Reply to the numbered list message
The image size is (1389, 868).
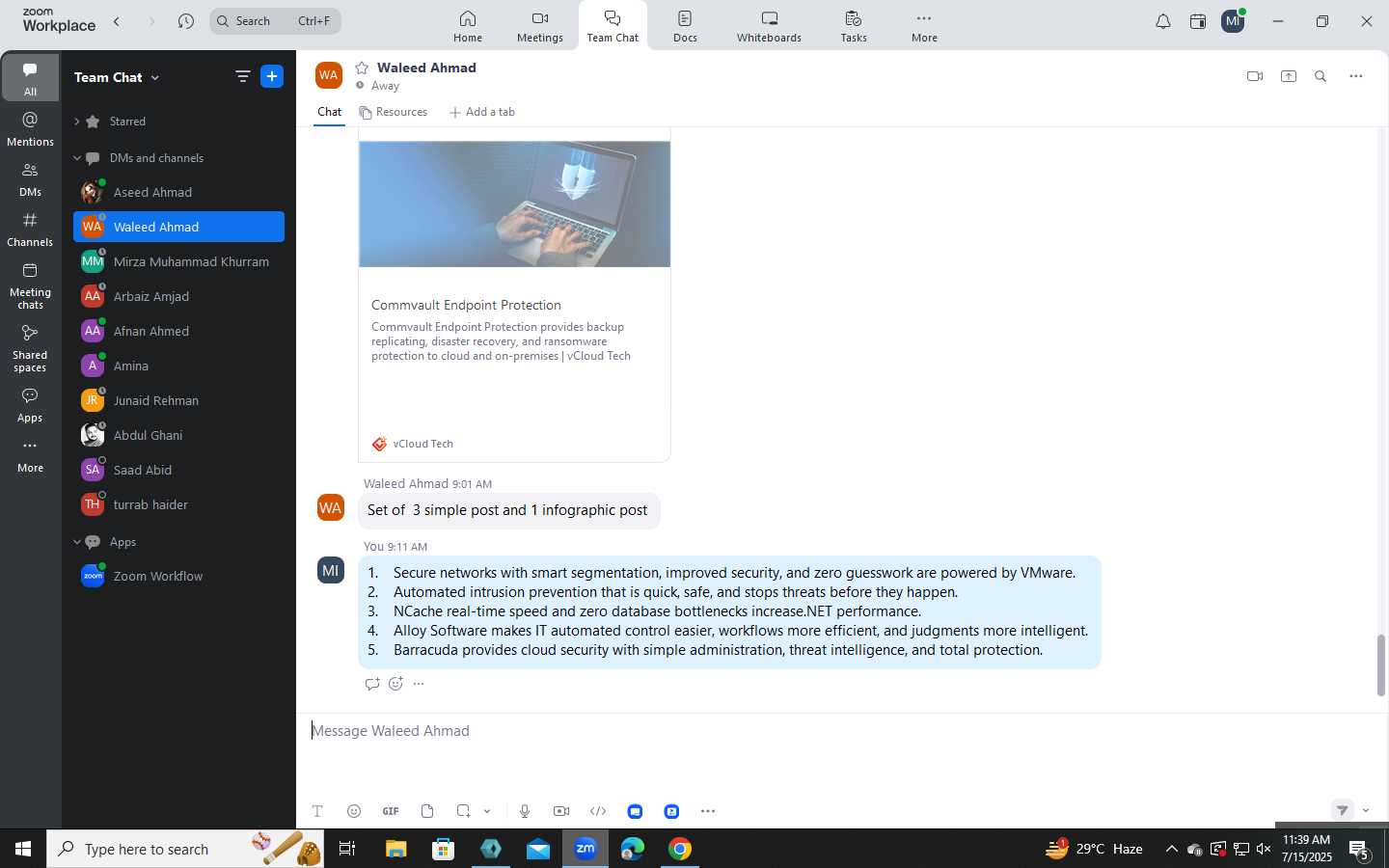coord(372,684)
